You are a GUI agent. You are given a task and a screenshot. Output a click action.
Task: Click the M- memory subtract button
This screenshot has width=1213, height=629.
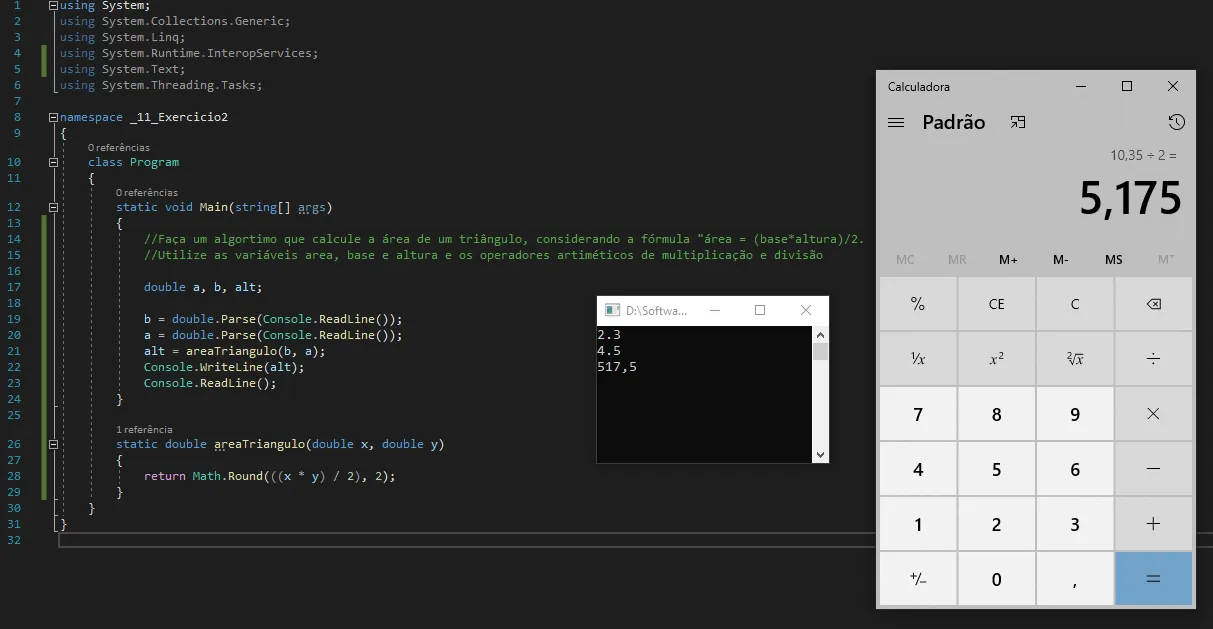(1061, 260)
